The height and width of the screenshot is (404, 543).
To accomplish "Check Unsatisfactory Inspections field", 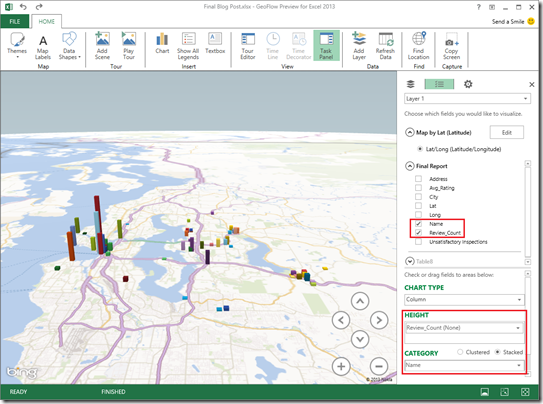I will pyautogui.click(x=418, y=242).
